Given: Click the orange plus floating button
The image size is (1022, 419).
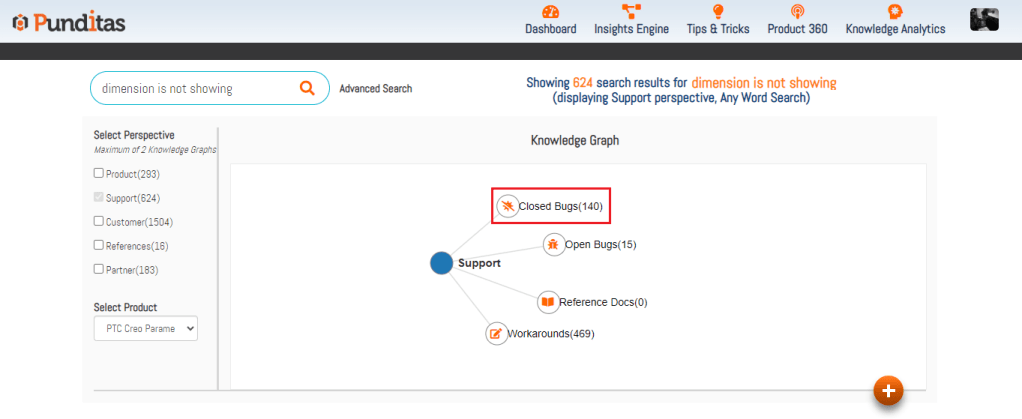Looking at the screenshot, I should click(888, 390).
